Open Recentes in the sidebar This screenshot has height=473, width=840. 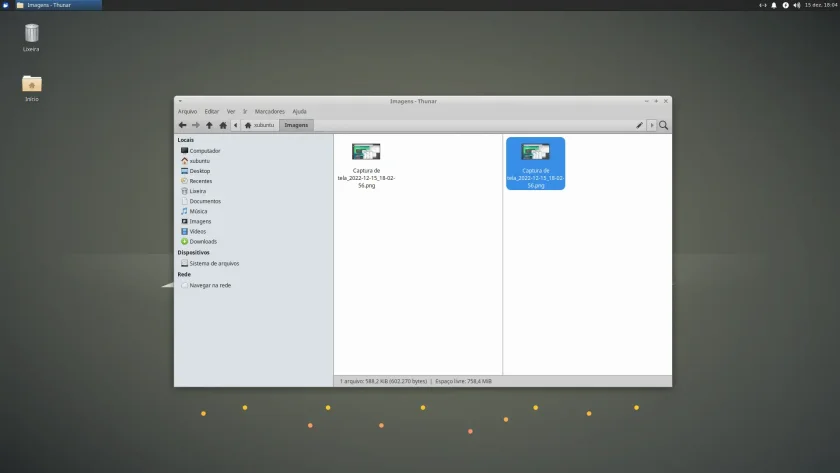click(x=200, y=182)
